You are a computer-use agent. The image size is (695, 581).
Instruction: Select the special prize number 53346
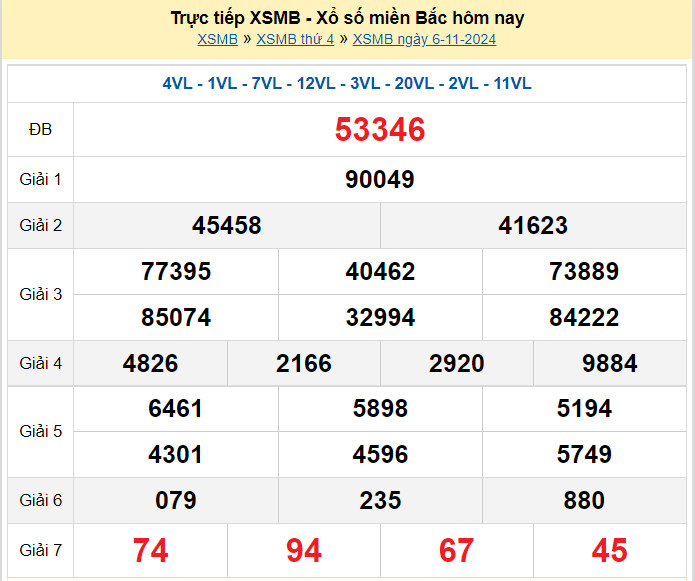click(380, 129)
